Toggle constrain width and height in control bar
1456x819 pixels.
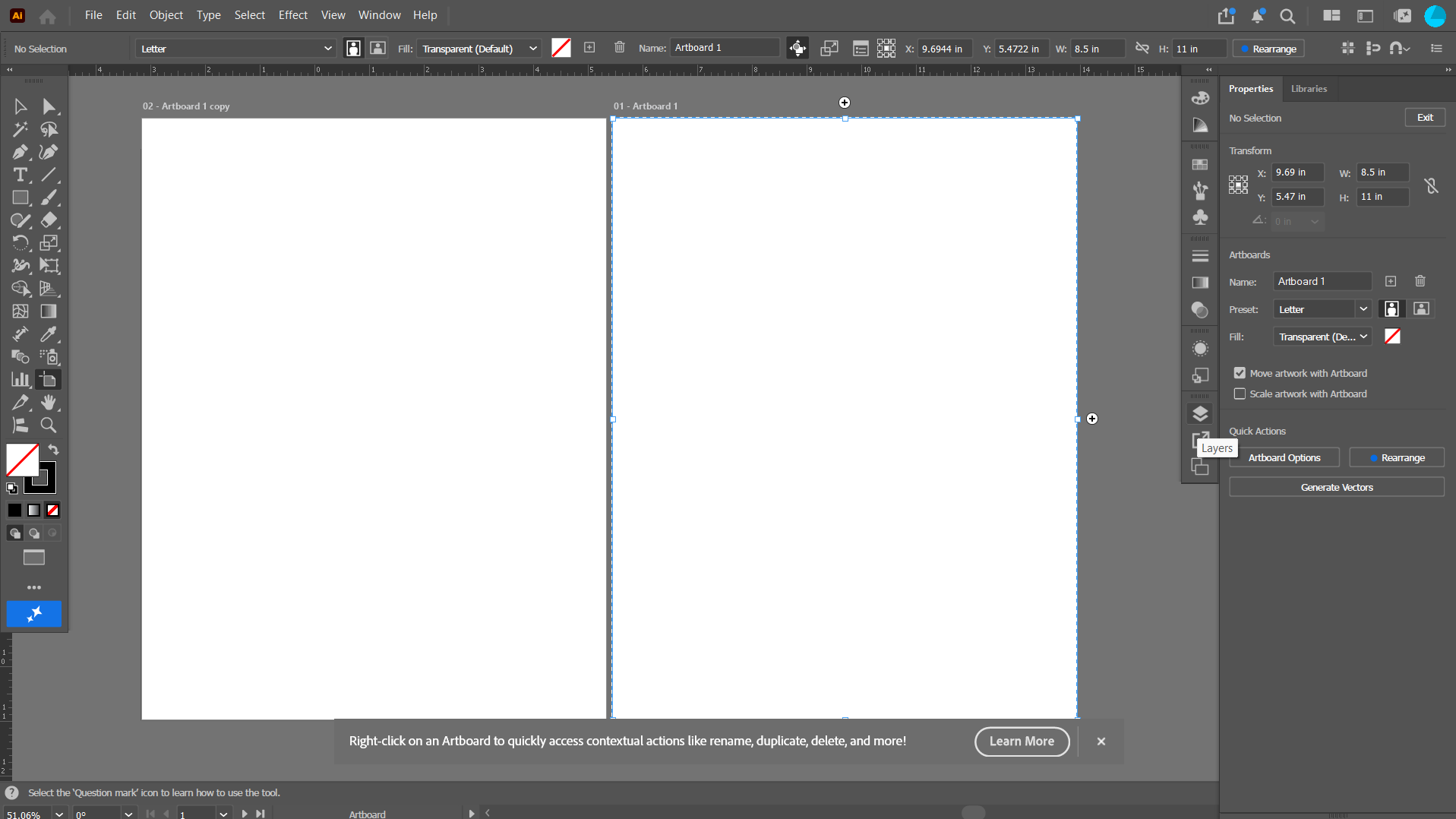[x=1142, y=49]
